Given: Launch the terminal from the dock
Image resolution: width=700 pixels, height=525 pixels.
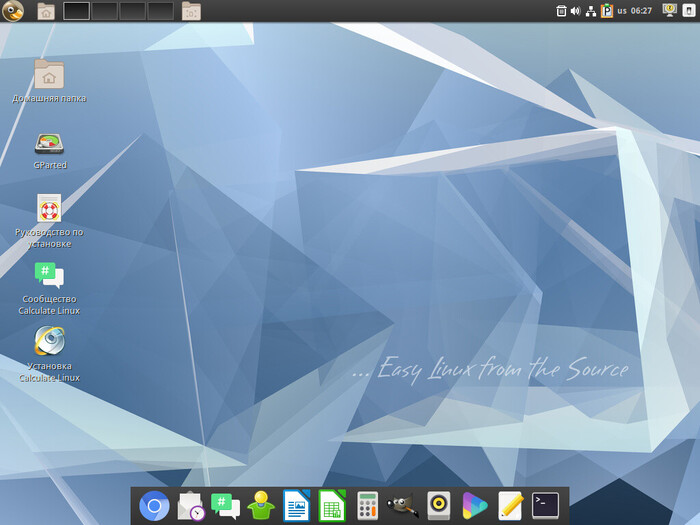Looking at the screenshot, I should point(545,506).
